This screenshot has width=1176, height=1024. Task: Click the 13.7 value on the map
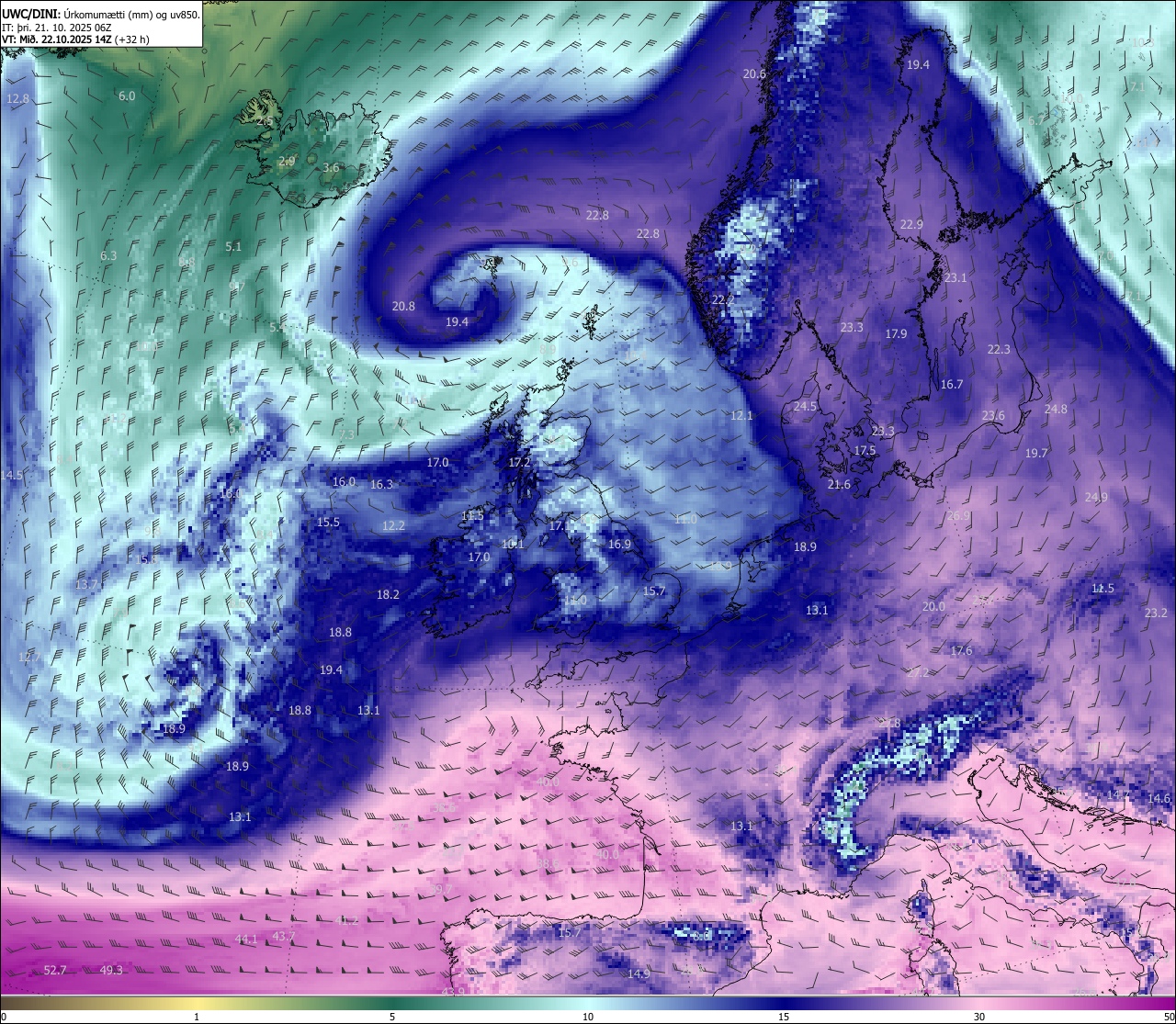click(86, 585)
